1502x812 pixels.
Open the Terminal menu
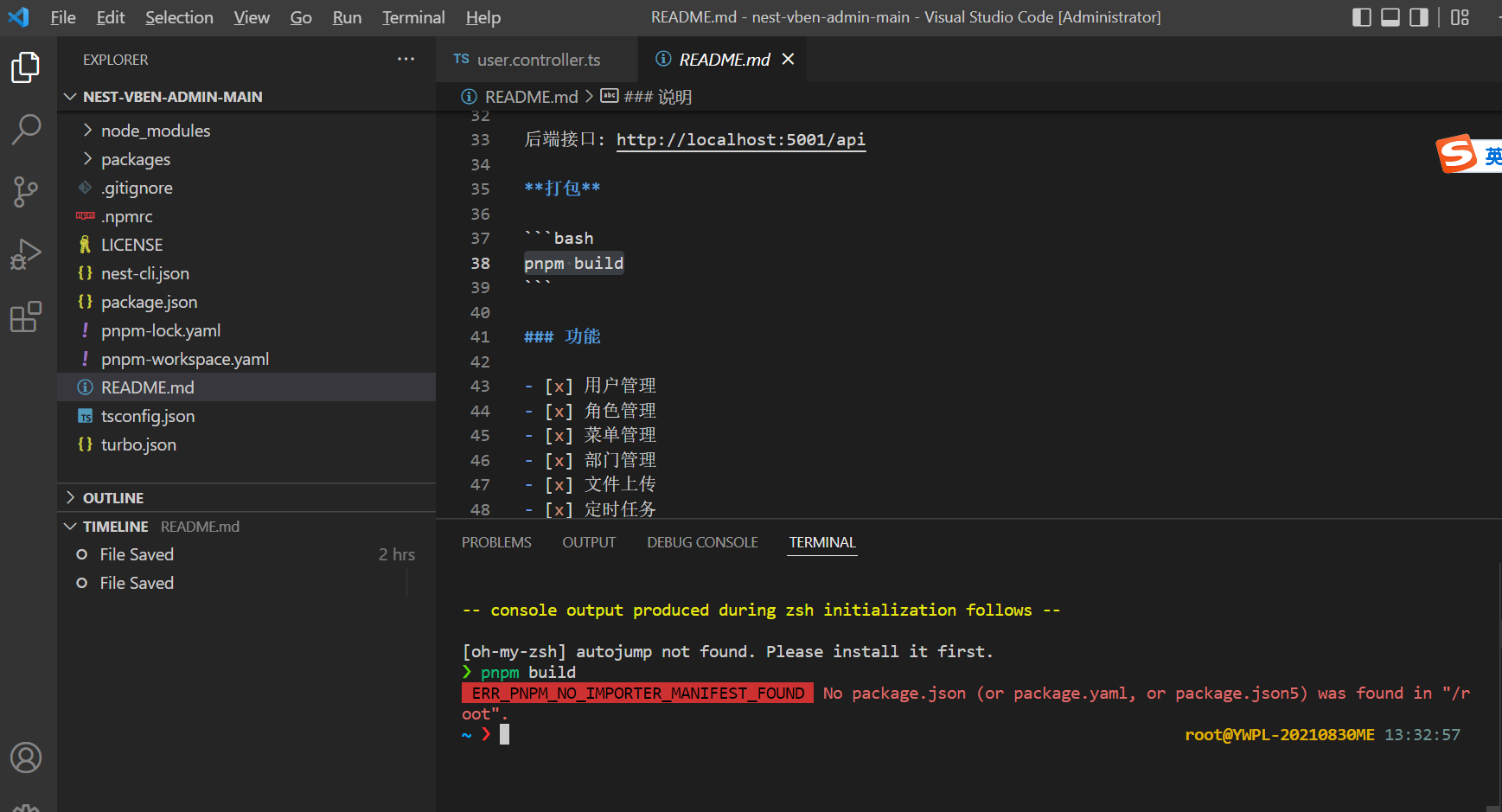coord(413,17)
